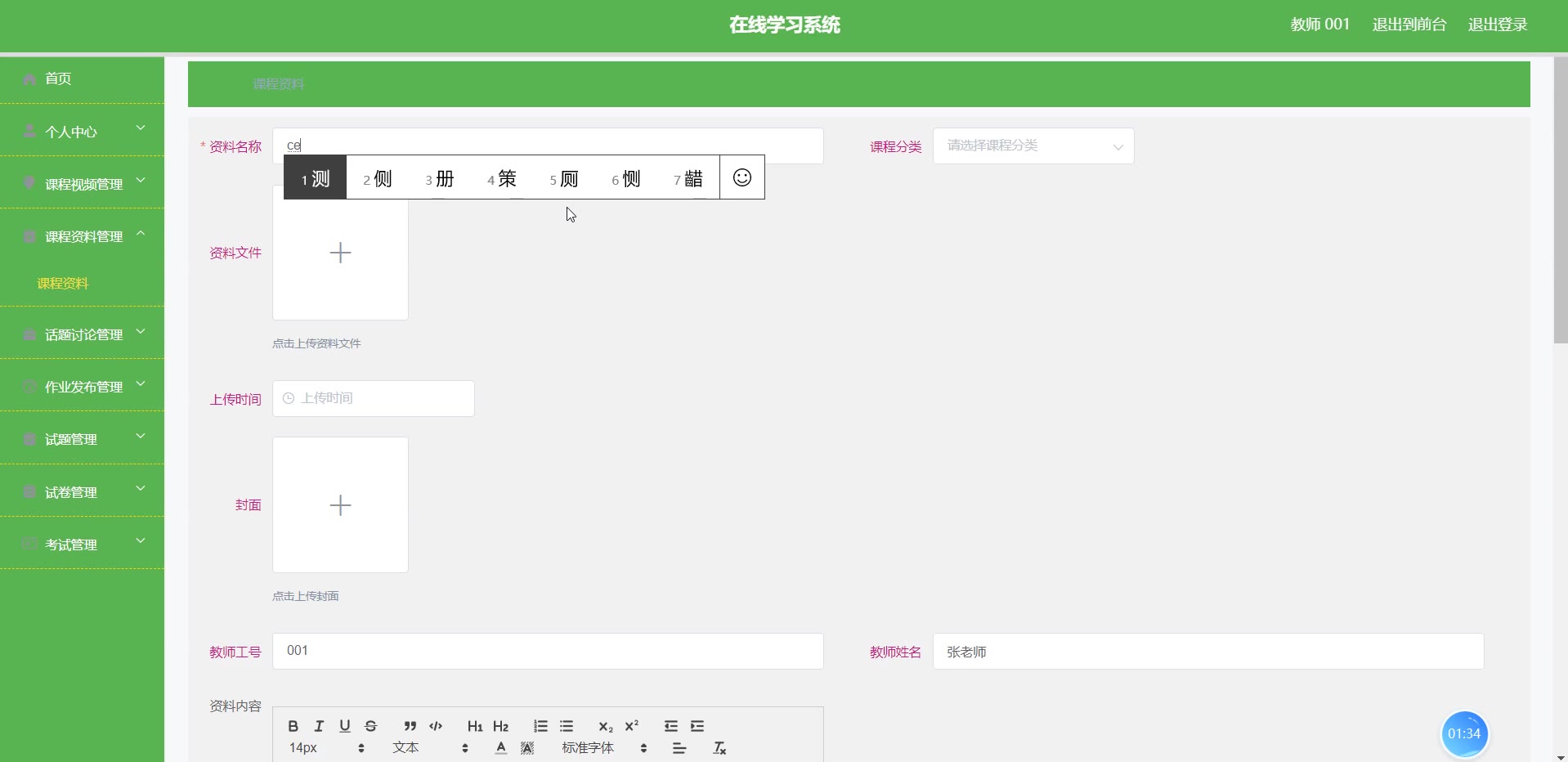Increase the indent level

tap(697, 726)
